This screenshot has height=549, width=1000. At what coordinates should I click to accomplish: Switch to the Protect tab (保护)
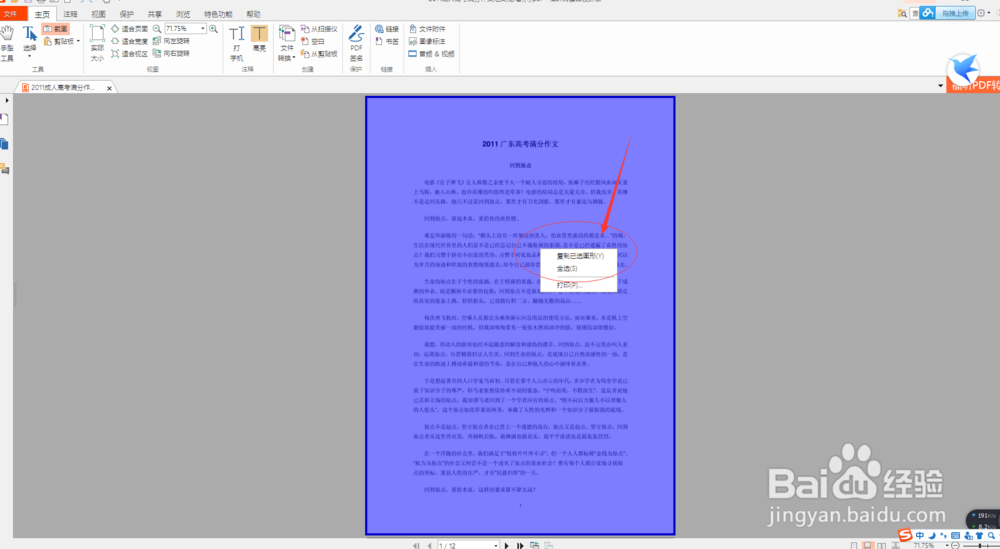point(126,14)
